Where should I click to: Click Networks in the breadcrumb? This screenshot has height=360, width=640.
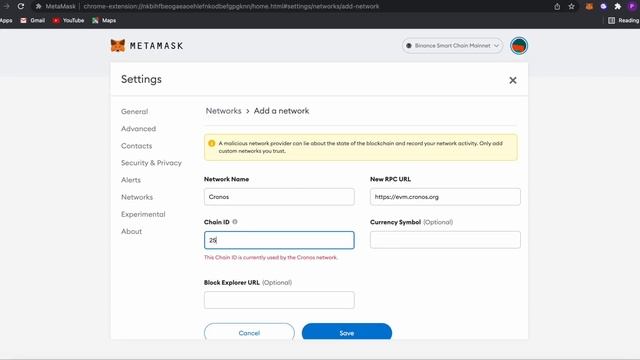click(223, 111)
